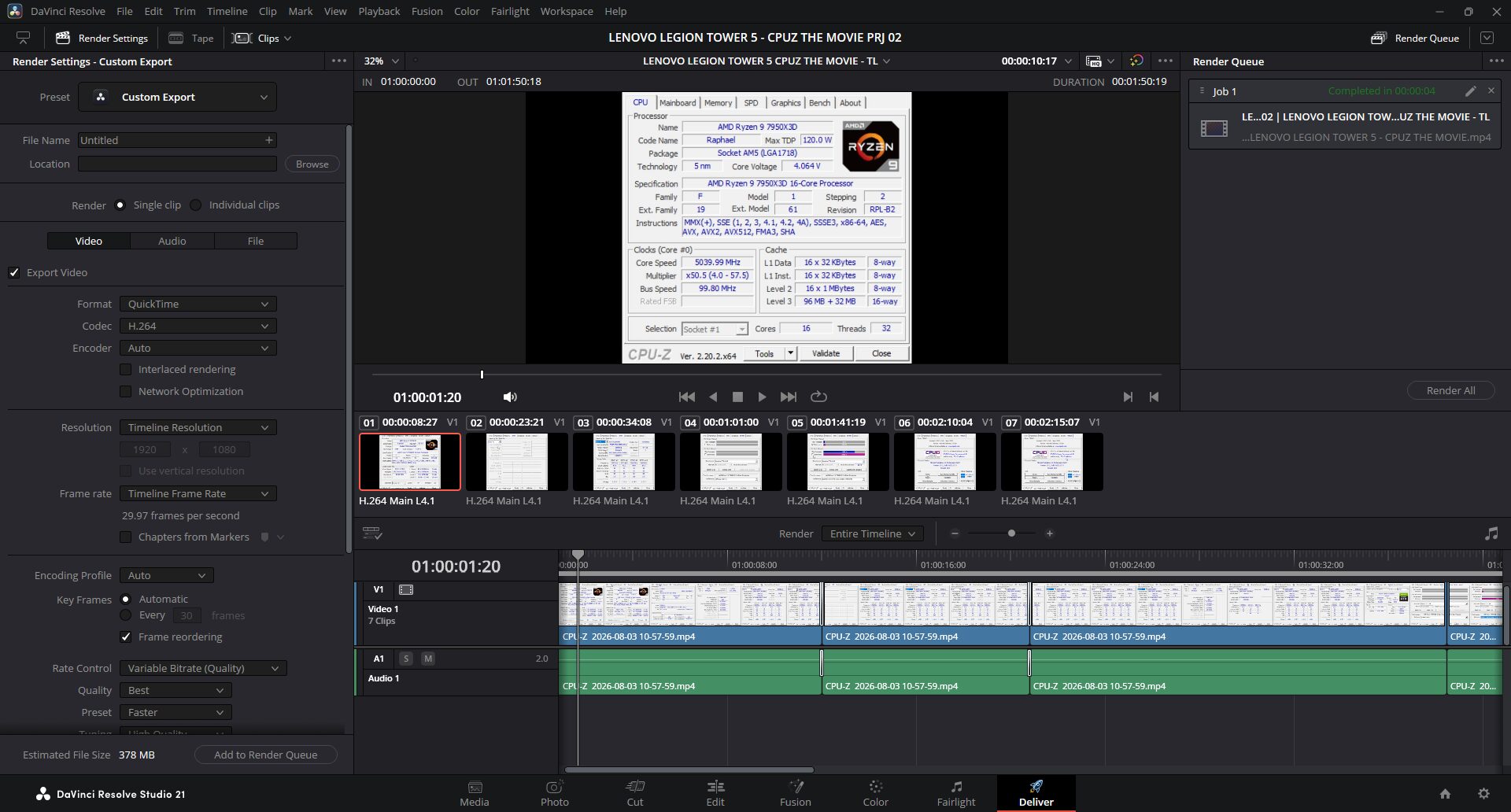Viewport: 1511px width, 812px height.
Task: Open the Fusion page
Action: [796, 793]
